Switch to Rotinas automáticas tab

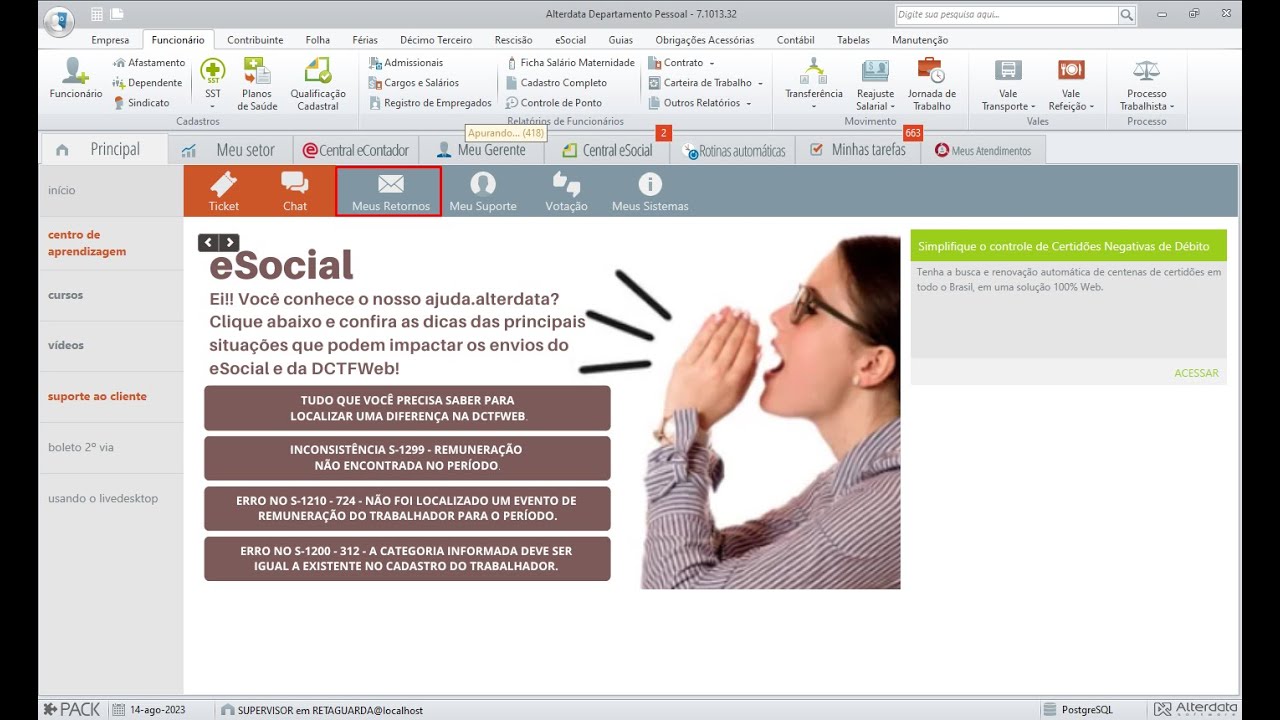[733, 151]
